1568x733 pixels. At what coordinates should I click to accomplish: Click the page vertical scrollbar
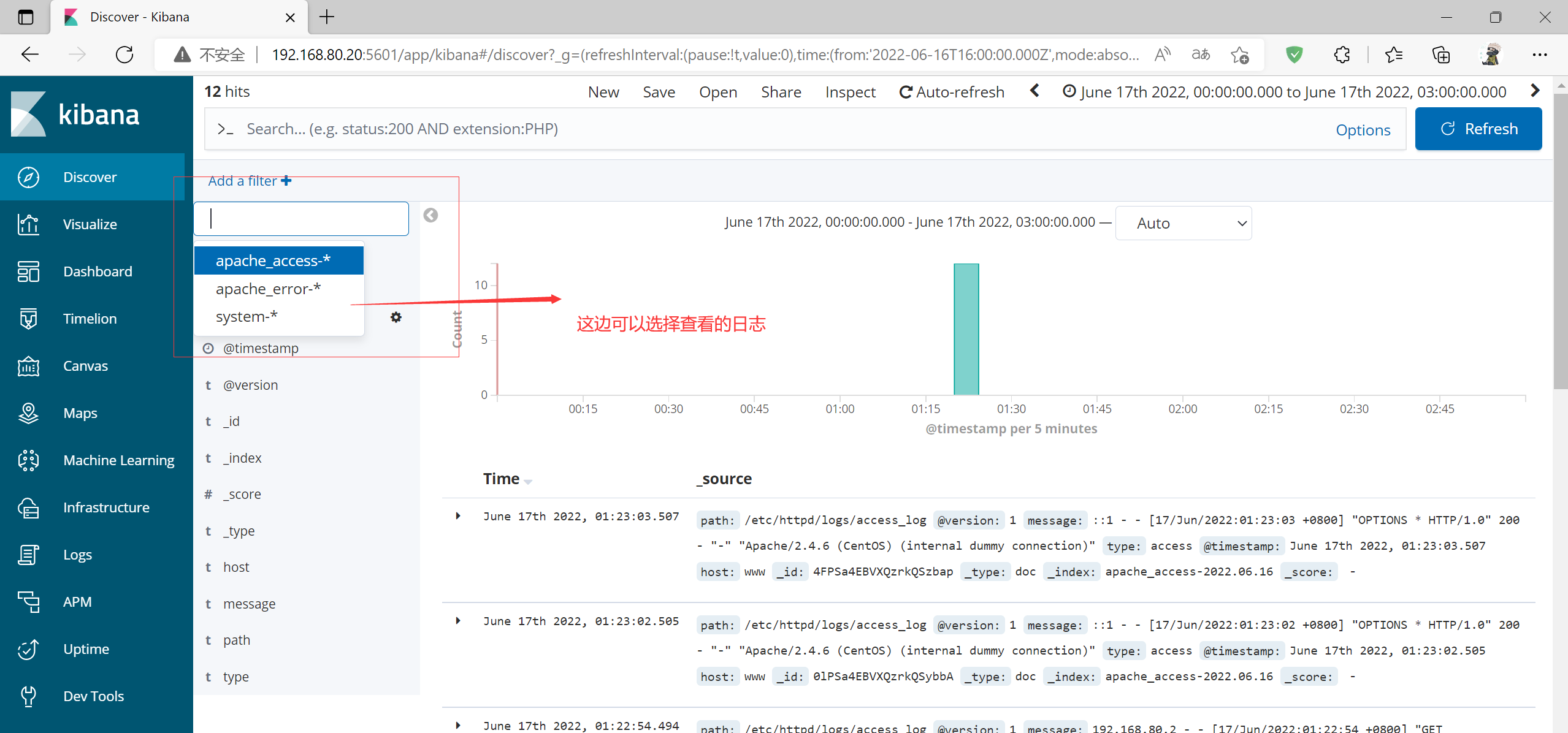coord(1561,240)
